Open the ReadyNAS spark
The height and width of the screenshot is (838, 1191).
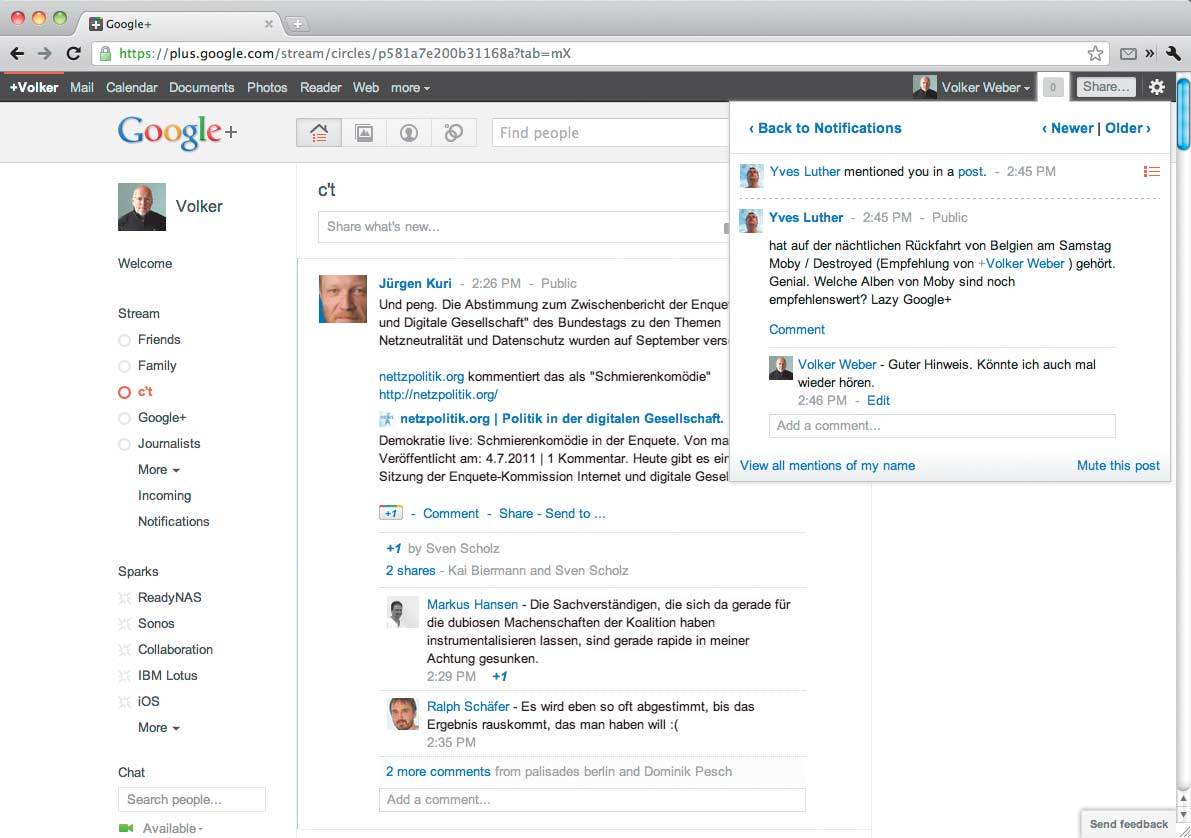pos(169,598)
